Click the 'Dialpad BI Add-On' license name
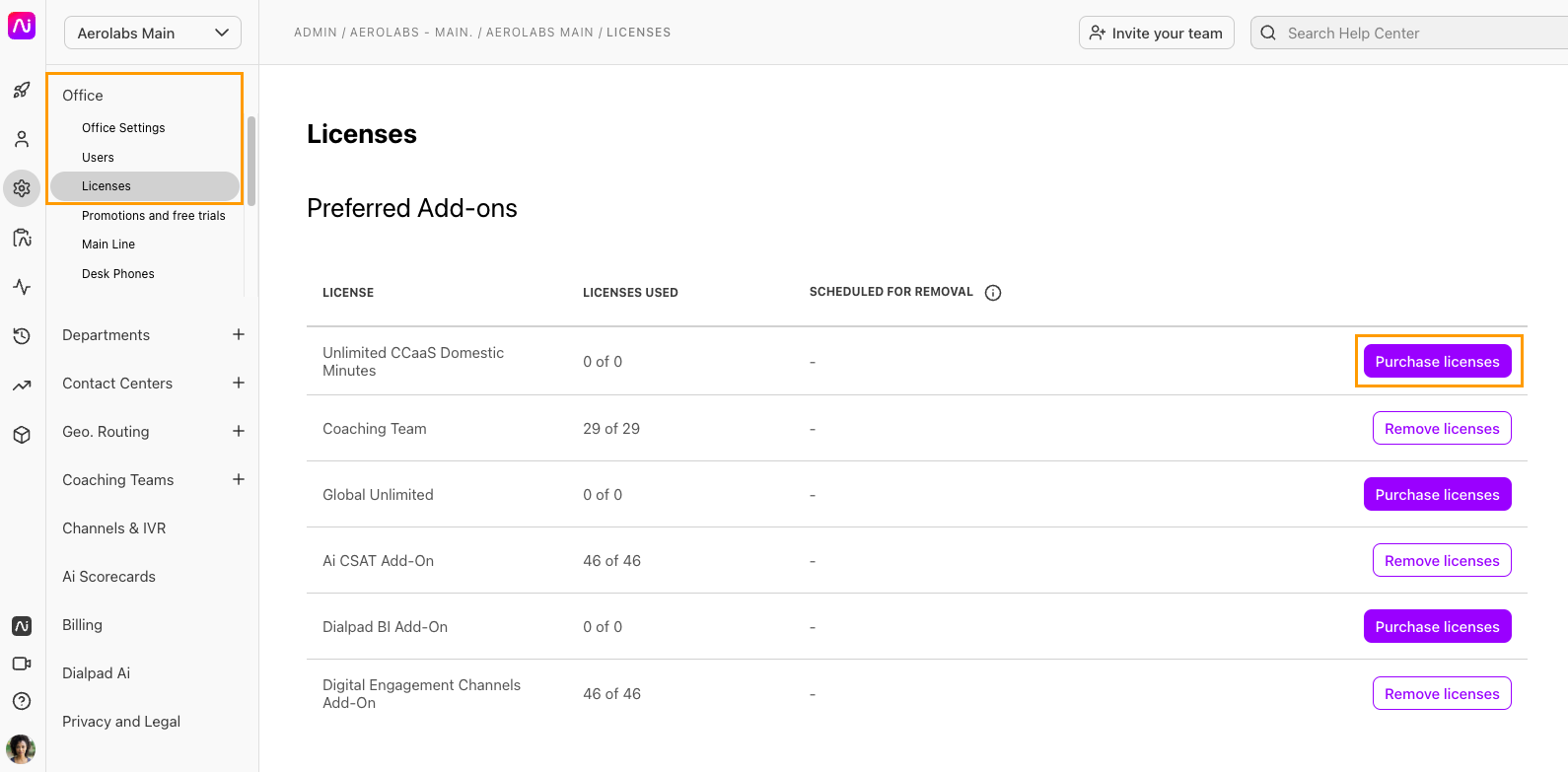Viewport: 1568px width, 772px height. [x=385, y=627]
